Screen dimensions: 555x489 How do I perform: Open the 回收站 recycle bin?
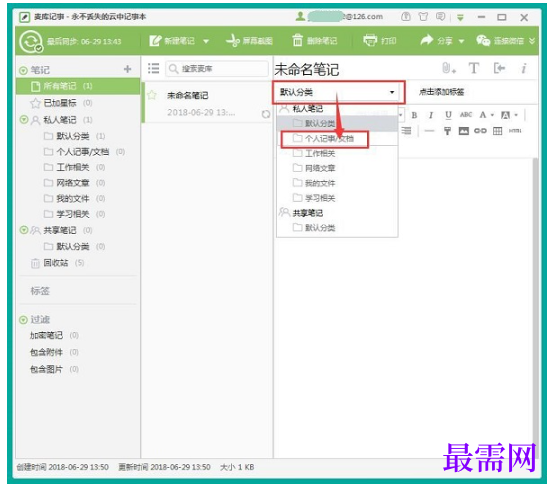pos(57,263)
